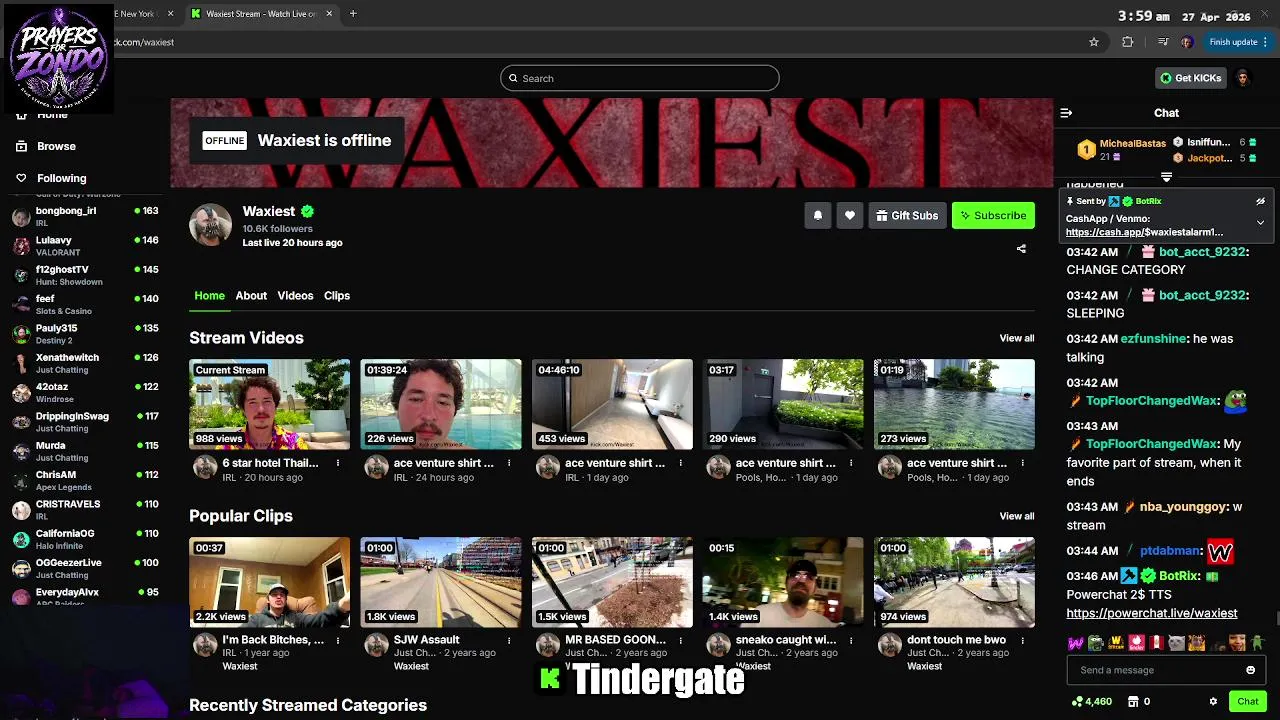
Task: Open chat settings gear icon
Action: click(1213, 702)
